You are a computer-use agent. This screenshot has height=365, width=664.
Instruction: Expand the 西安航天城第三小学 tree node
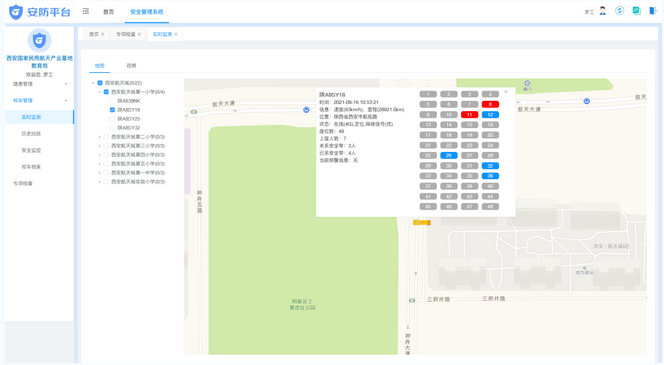coord(100,146)
